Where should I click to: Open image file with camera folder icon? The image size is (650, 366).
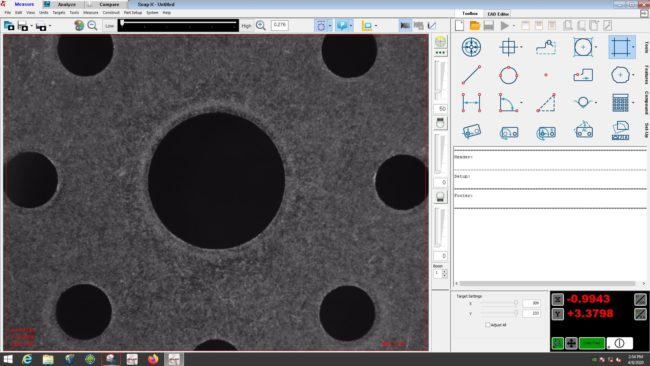(9, 26)
